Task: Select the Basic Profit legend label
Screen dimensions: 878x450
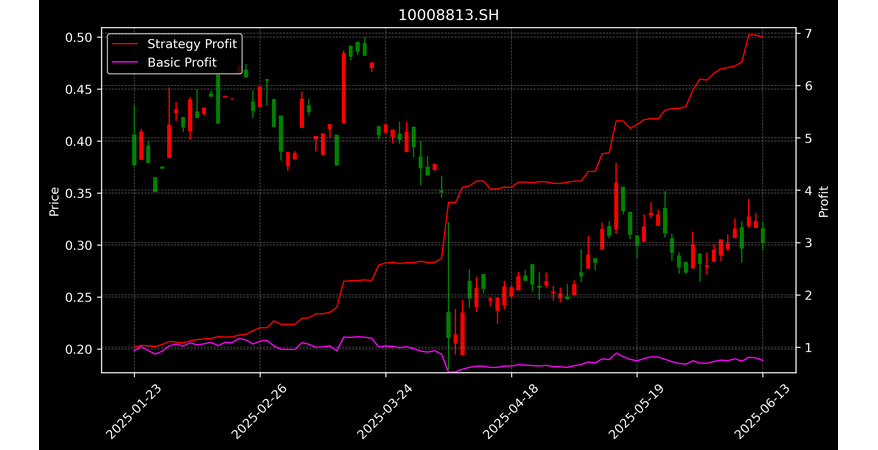Action: (x=182, y=62)
